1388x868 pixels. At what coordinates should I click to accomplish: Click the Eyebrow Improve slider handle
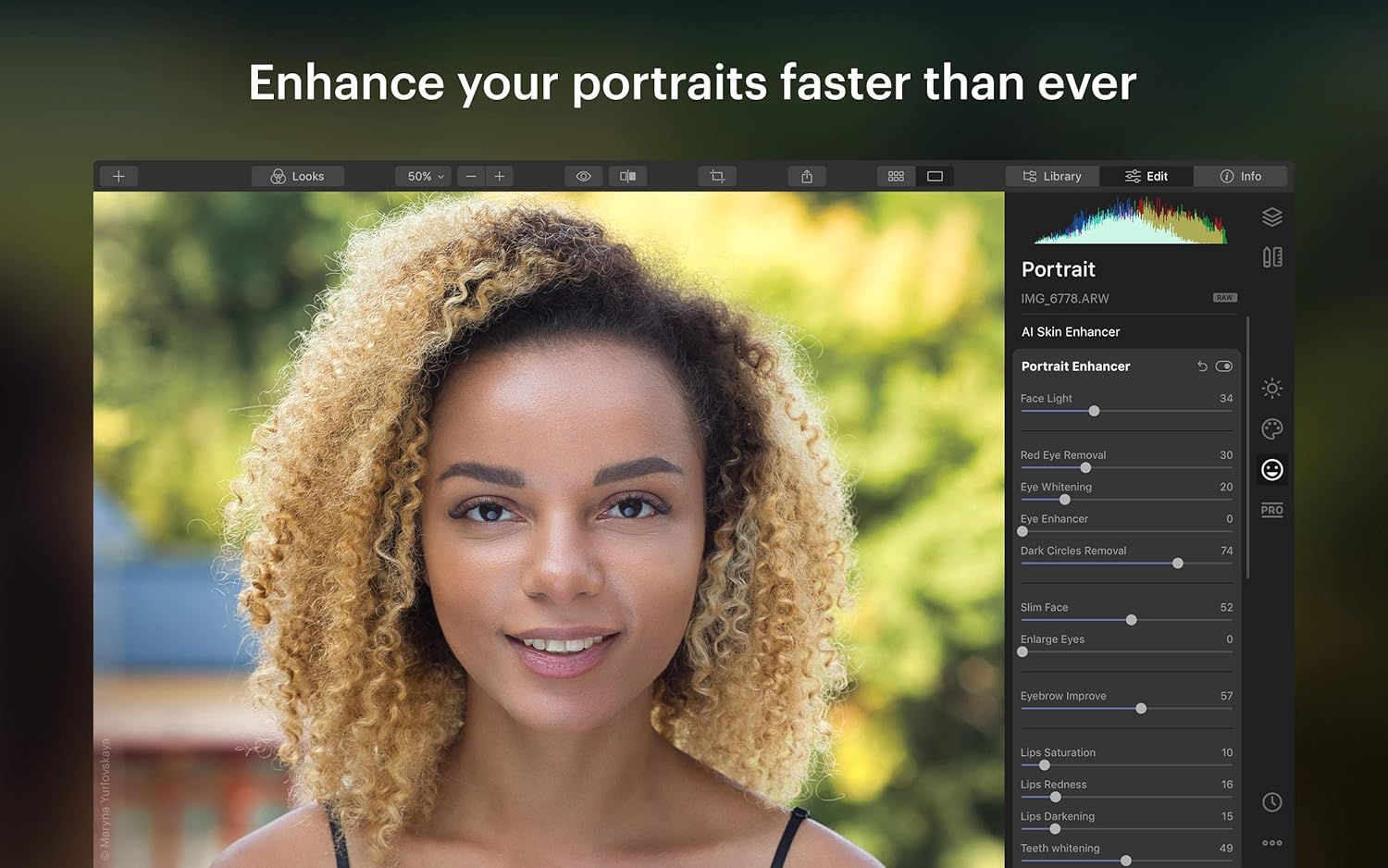pos(1141,709)
